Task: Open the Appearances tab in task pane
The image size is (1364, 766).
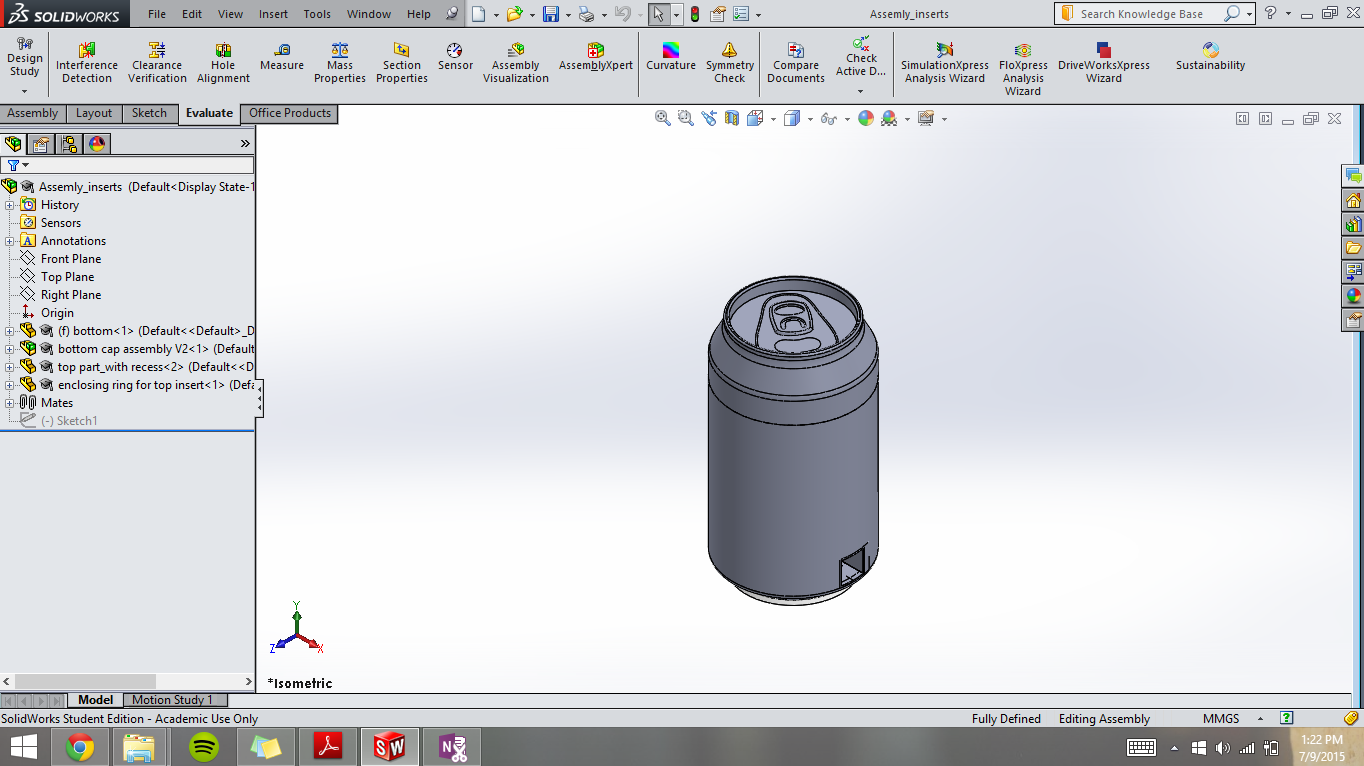Action: pyautogui.click(x=1353, y=296)
